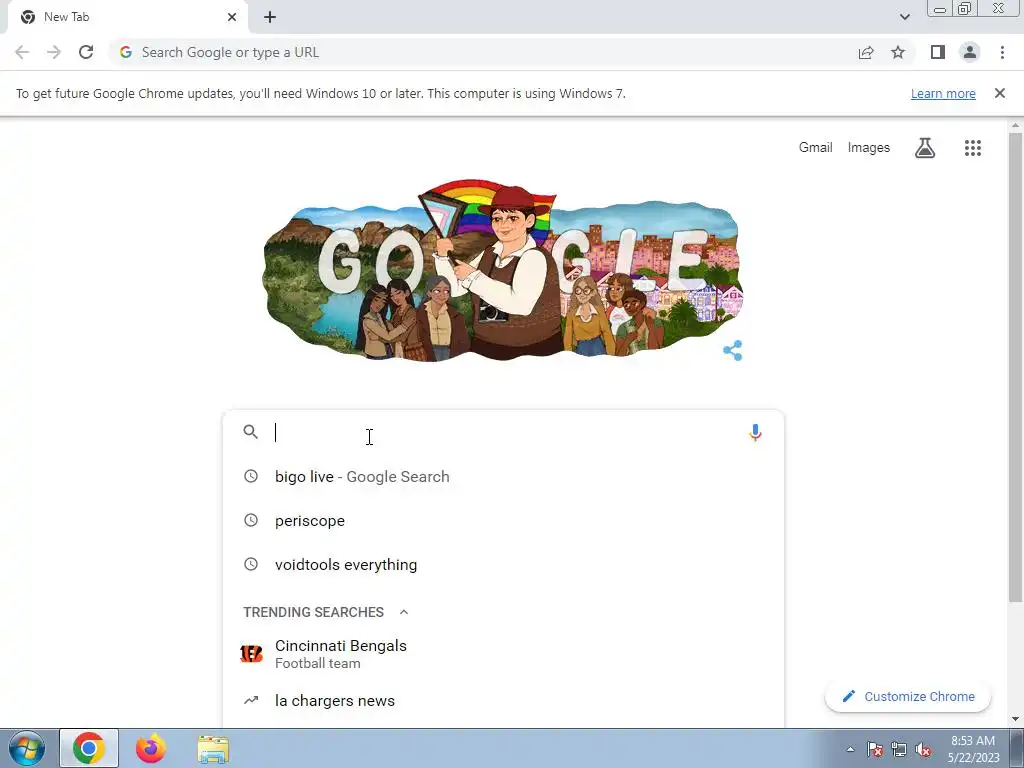Click history clock icon beside periscope
Viewport: 1024px width, 768px height.
pyautogui.click(x=251, y=520)
